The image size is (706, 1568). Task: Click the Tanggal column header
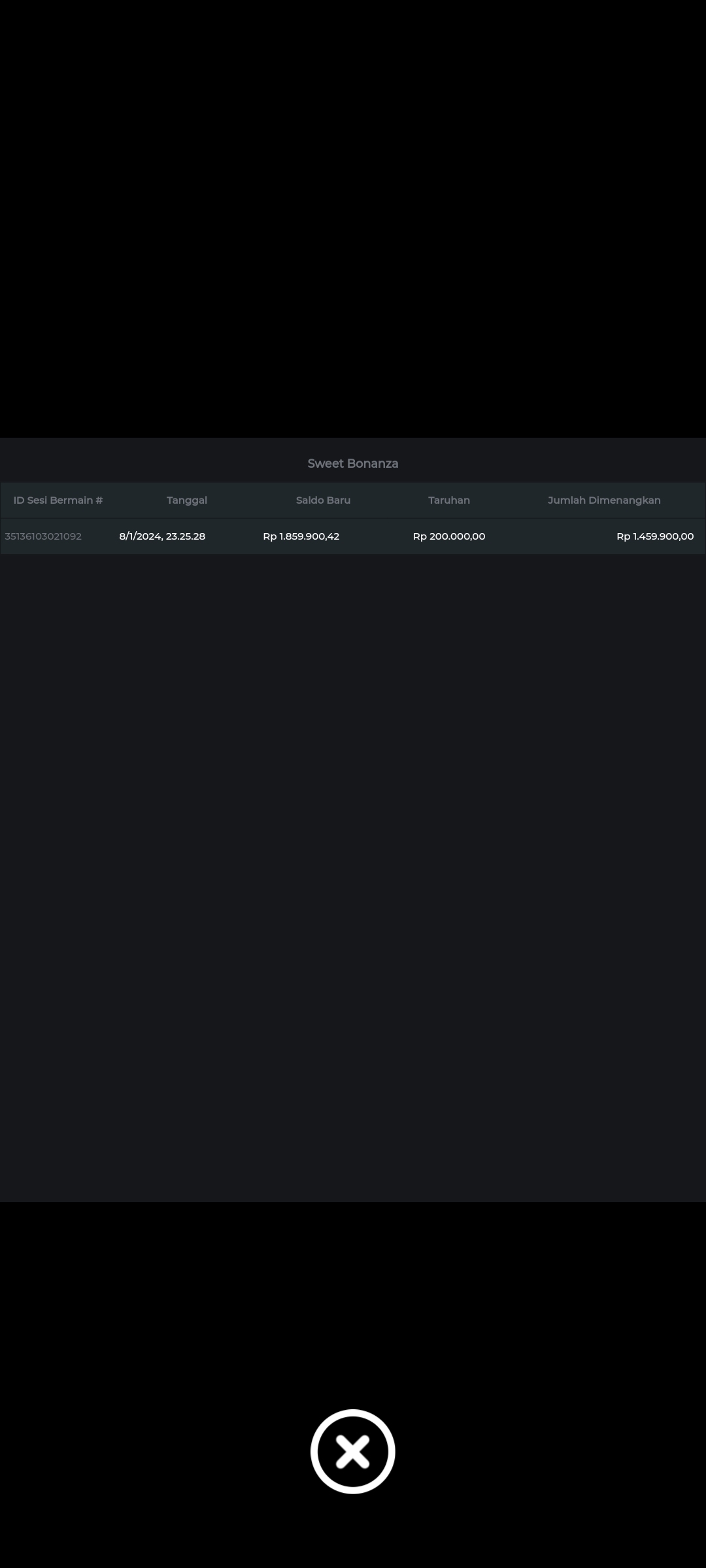point(186,500)
